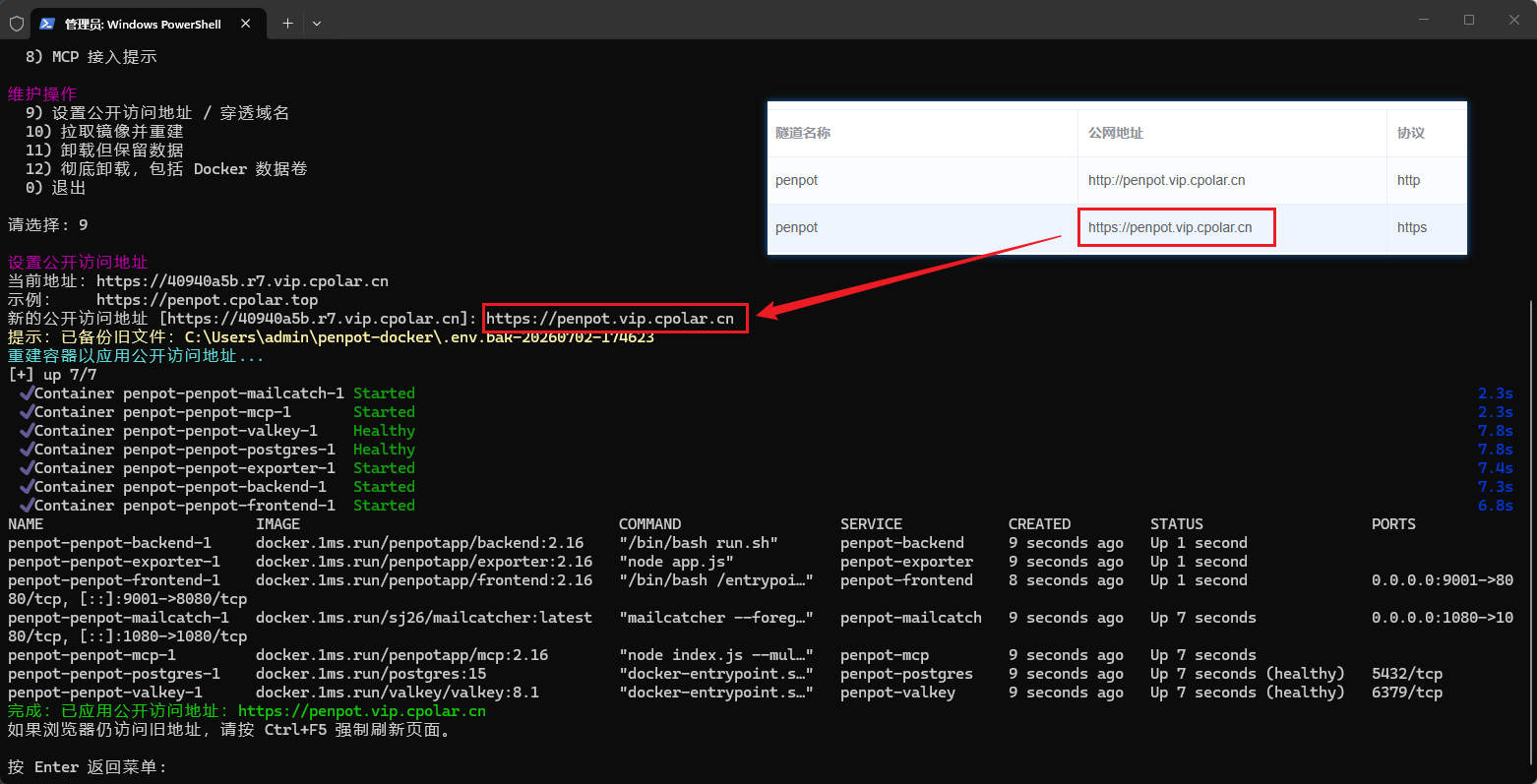The height and width of the screenshot is (784, 1537).
Task: Click penpot in the http tunnel row
Action: pos(796,180)
